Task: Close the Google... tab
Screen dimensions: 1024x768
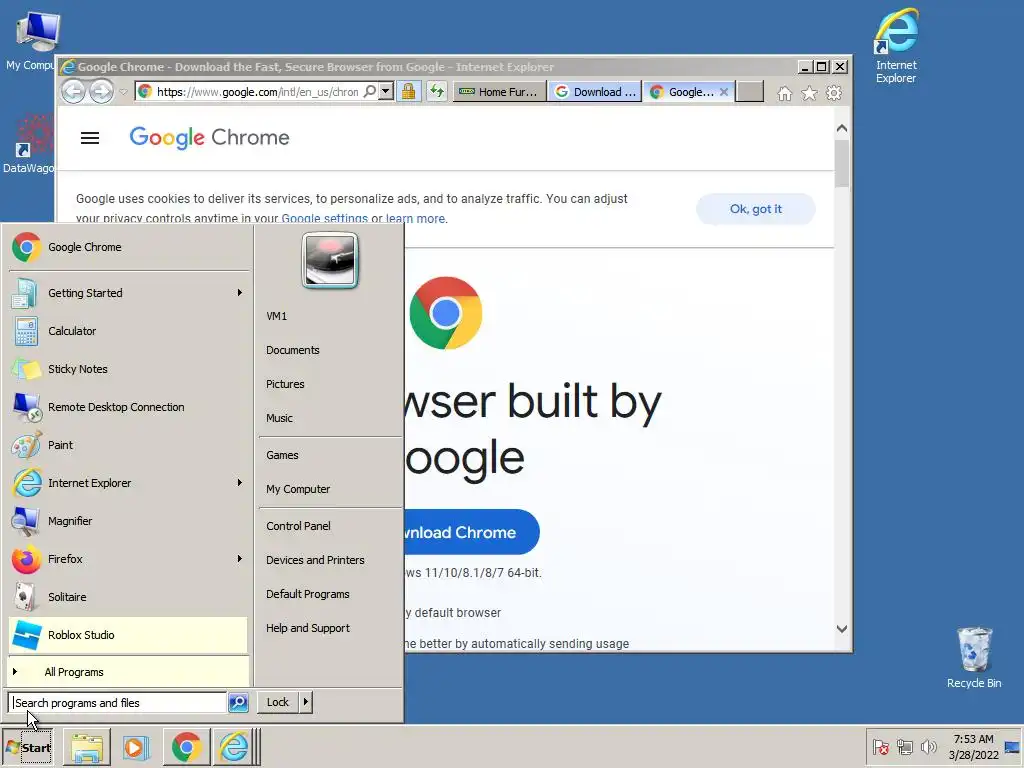Action: click(724, 92)
